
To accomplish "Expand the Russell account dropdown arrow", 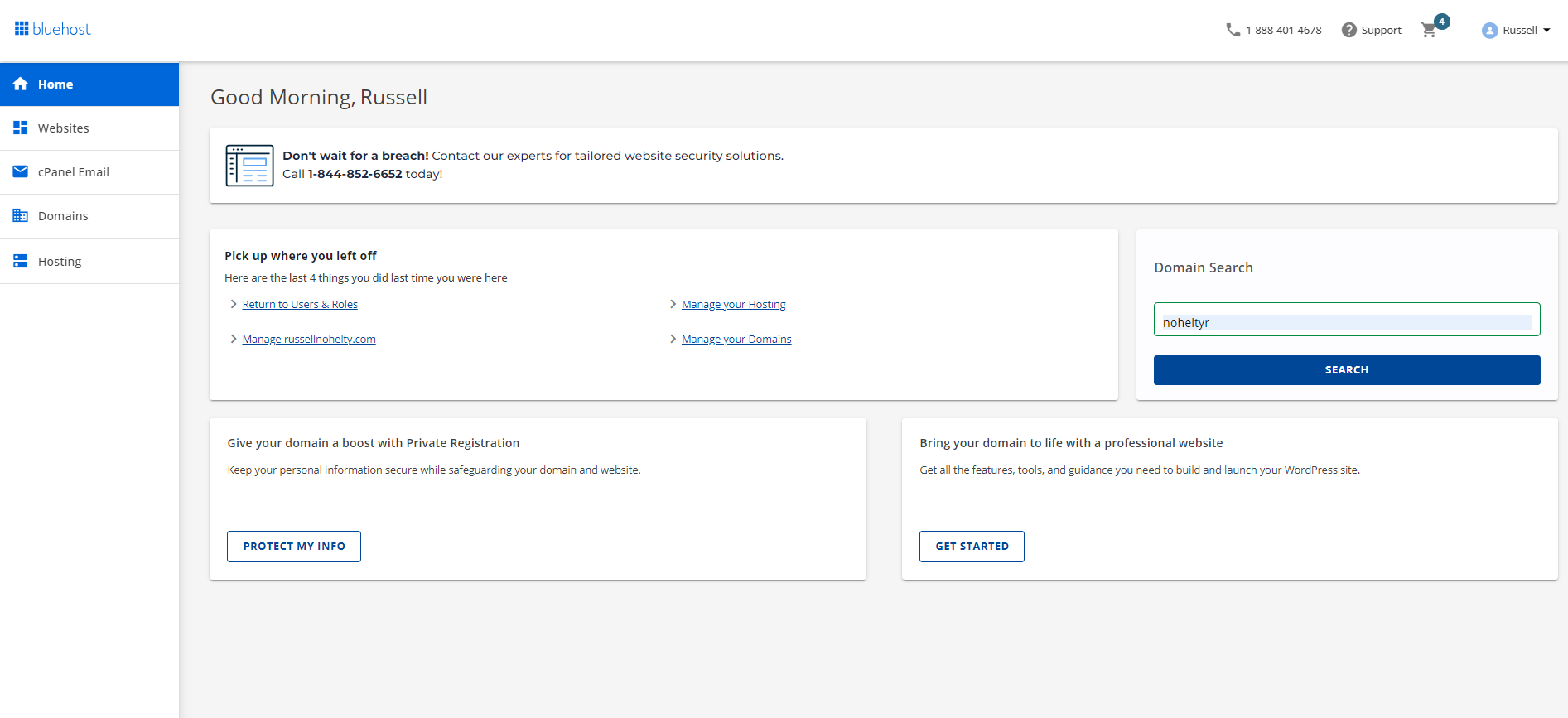I will coord(1546,30).
